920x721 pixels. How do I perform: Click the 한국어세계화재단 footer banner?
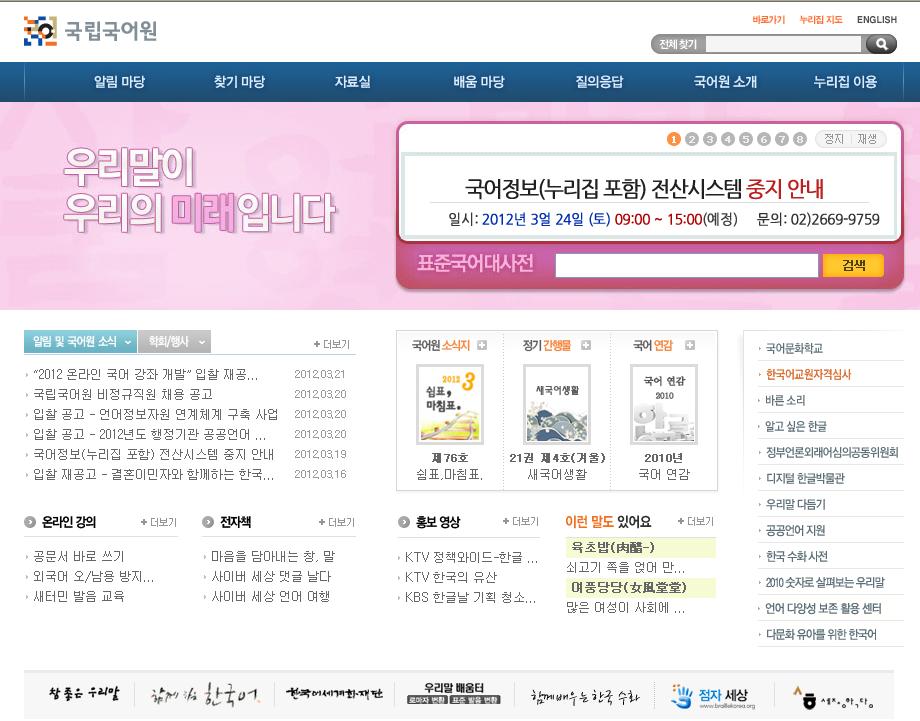click(x=334, y=693)
